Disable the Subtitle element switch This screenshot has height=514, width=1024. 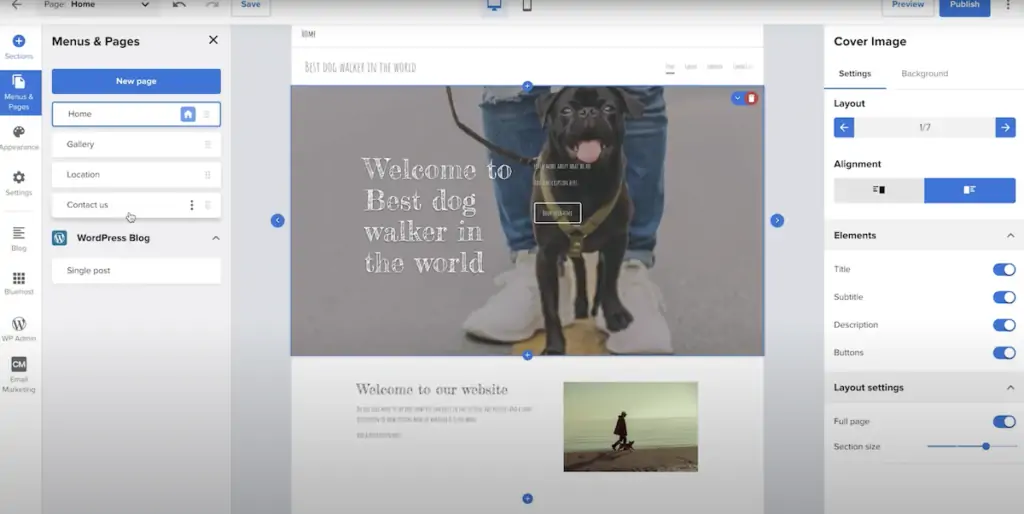[1003, 297]
